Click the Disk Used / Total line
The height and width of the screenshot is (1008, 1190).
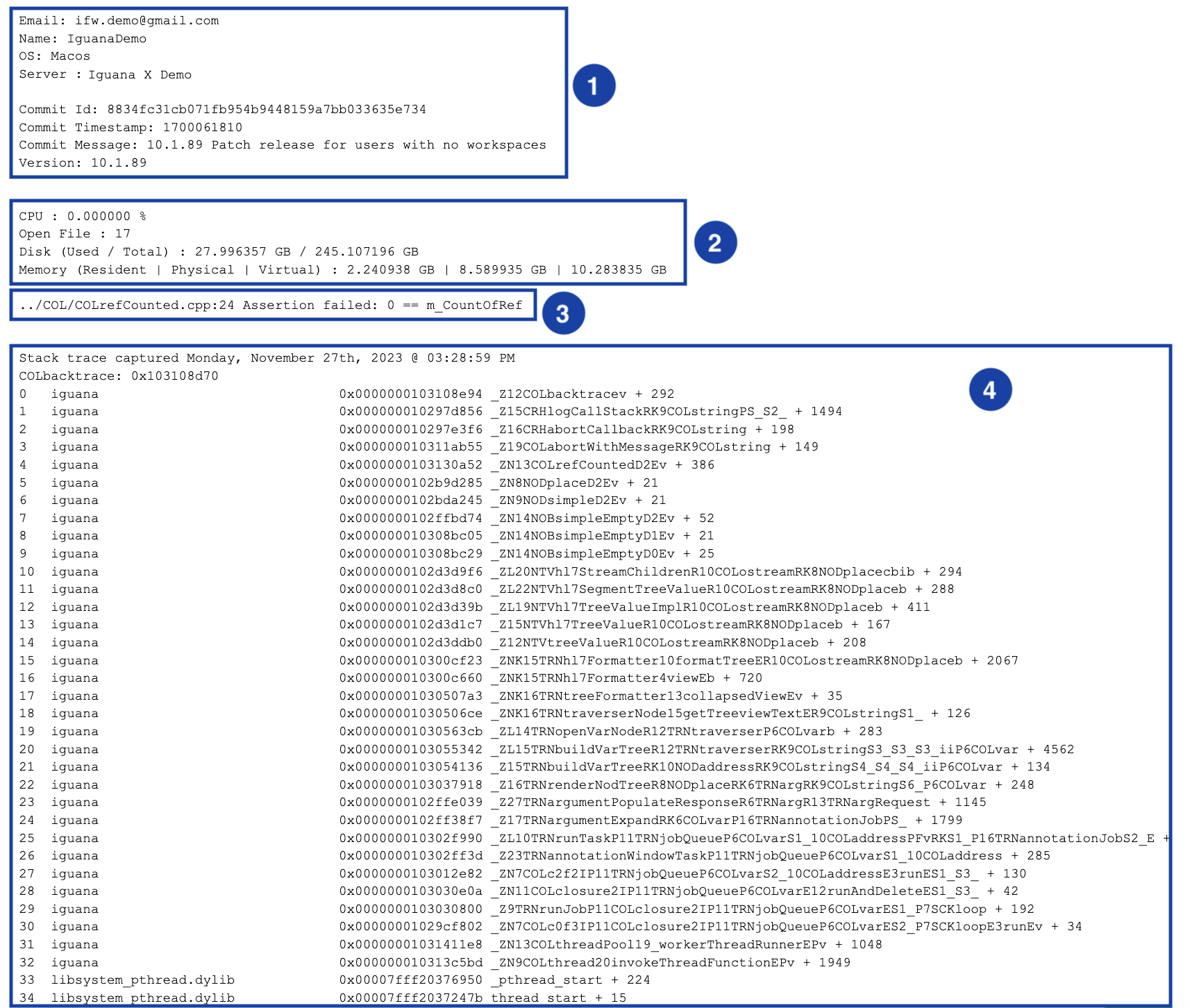click(x=218, y=252)
